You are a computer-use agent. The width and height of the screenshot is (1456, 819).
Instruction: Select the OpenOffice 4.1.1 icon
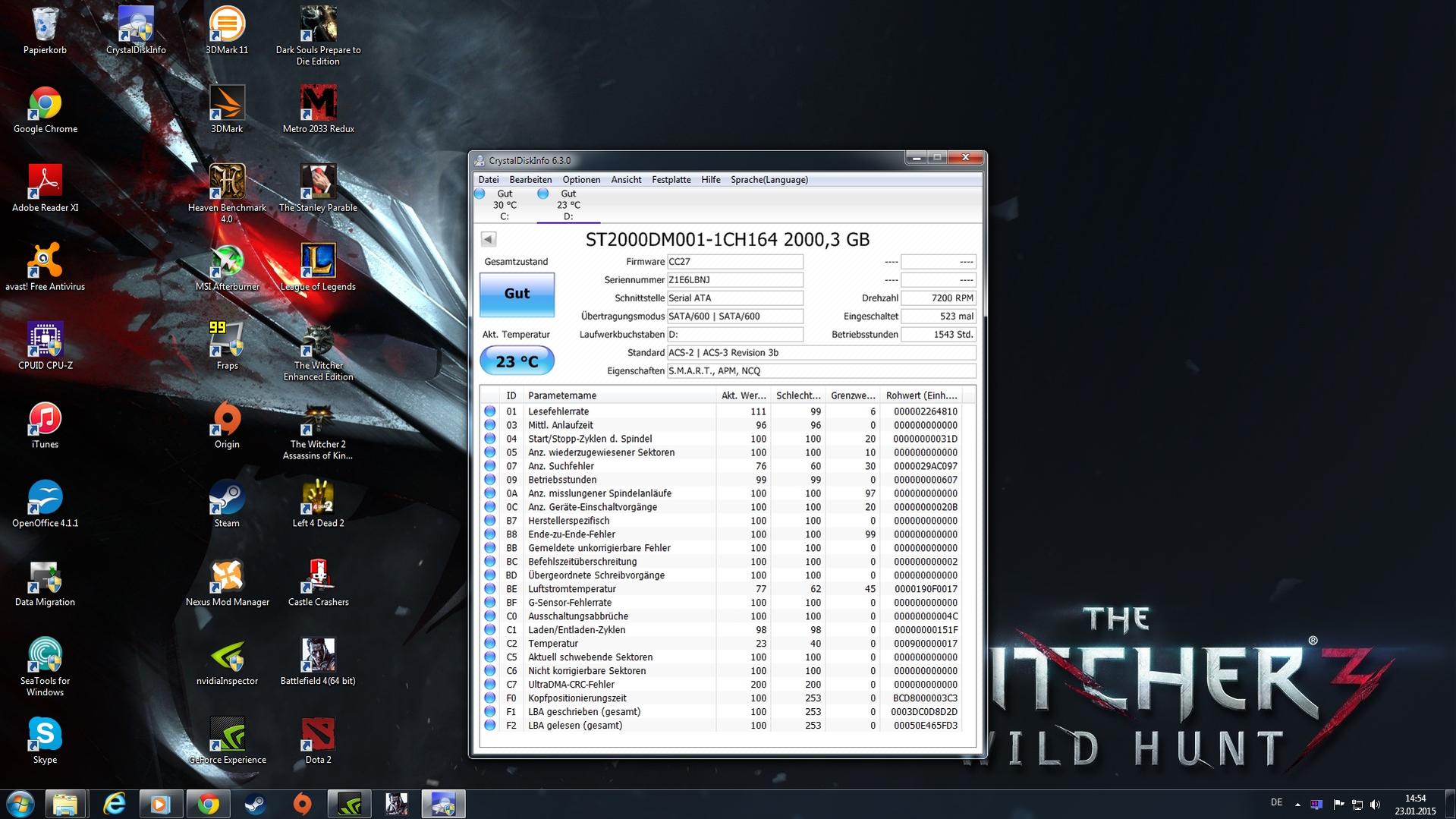tap(45, 505)
